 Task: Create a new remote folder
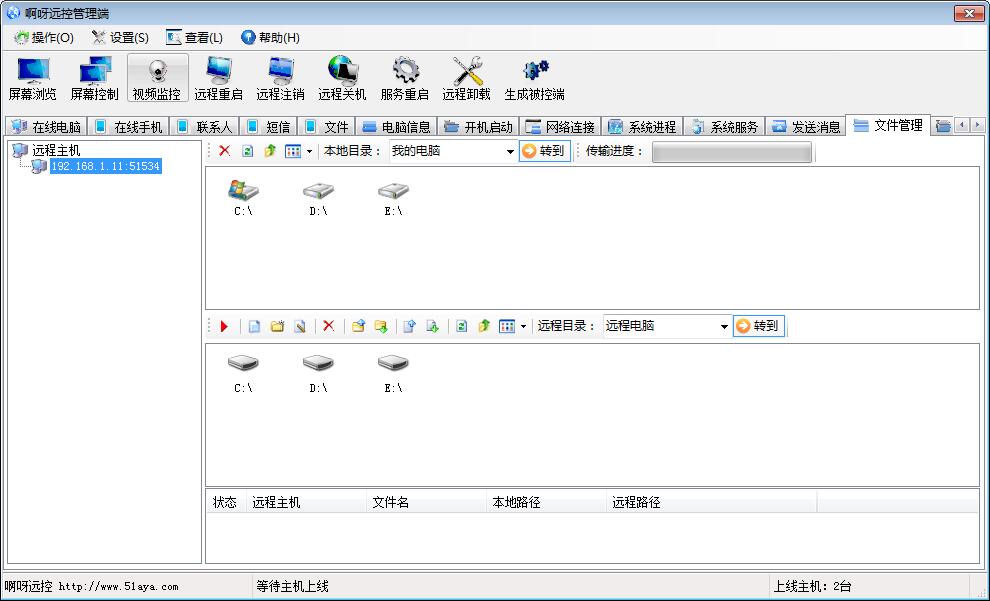click(277, 326)
